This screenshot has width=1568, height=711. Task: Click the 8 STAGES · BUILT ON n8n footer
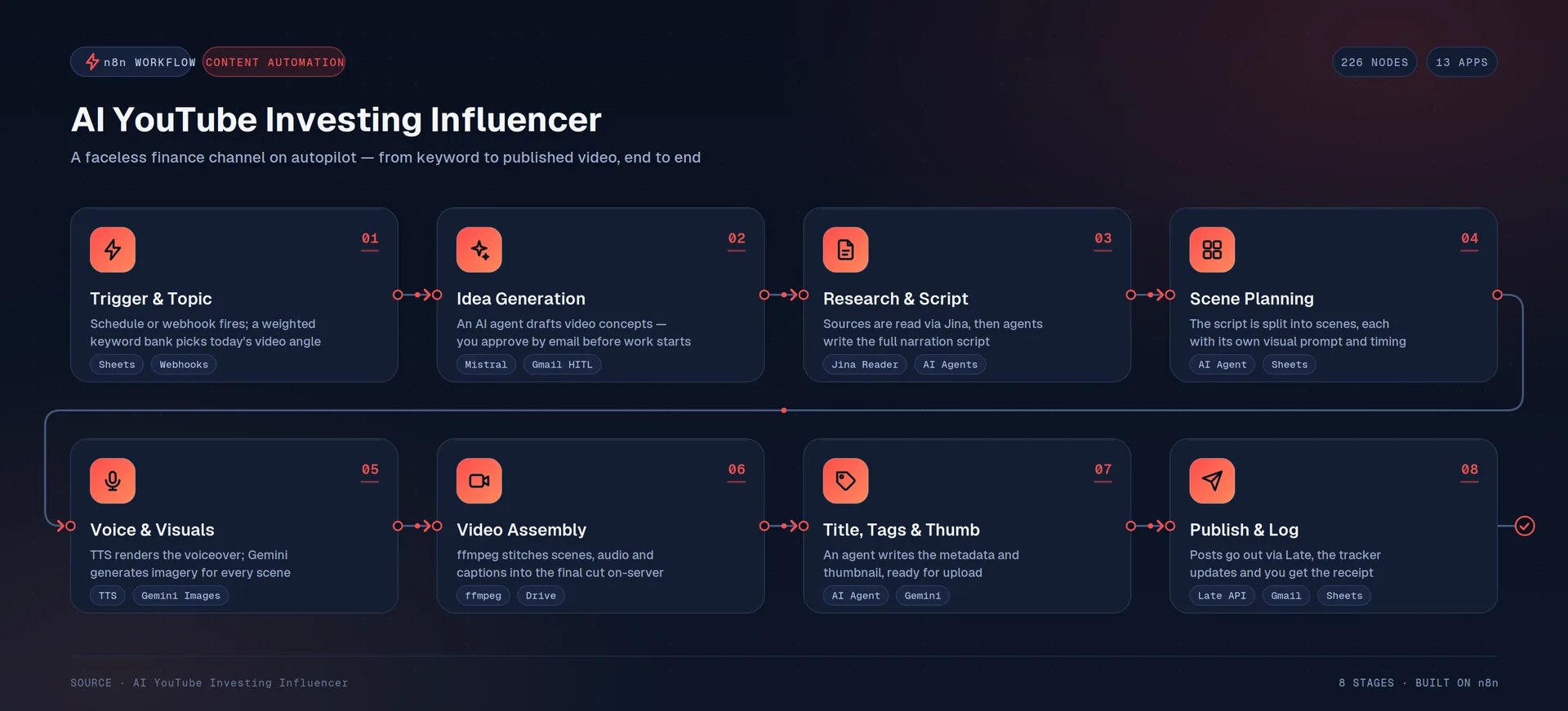1419,683
